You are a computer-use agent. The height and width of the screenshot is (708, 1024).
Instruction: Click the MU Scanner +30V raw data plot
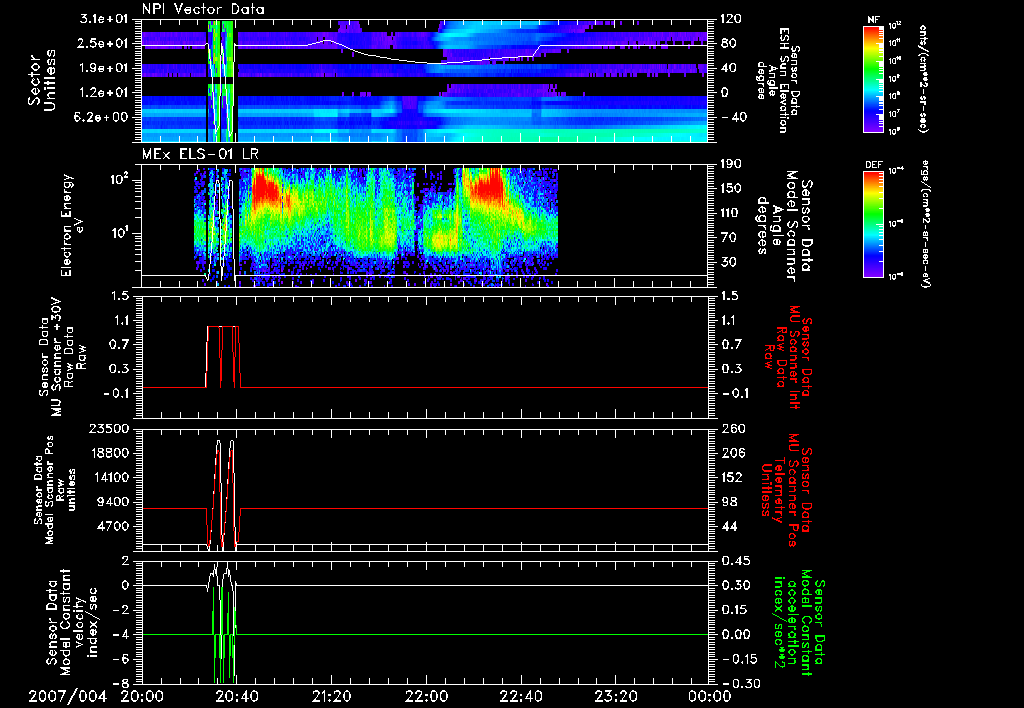coord(424,357)
